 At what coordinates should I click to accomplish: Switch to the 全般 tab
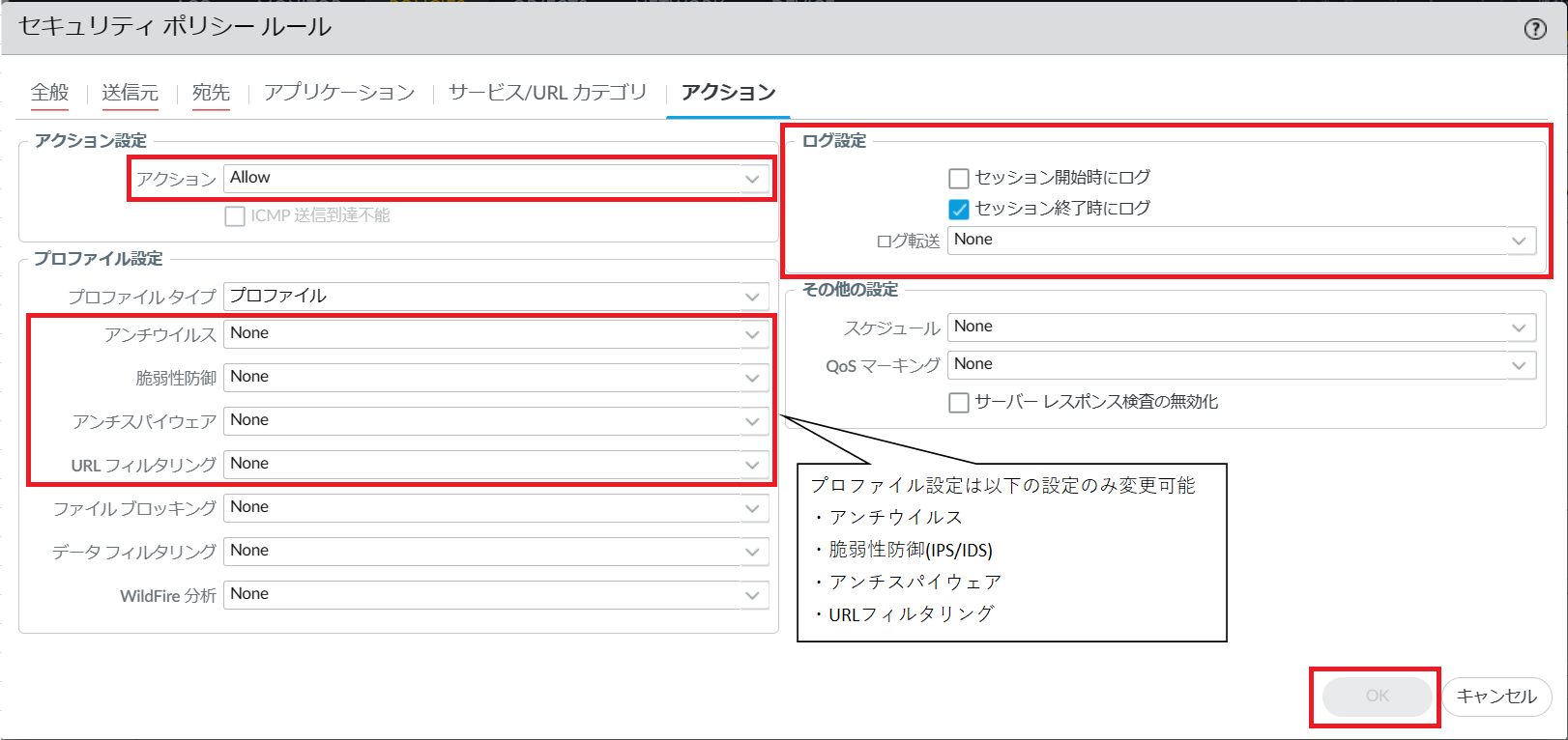[x=49, y=93]
